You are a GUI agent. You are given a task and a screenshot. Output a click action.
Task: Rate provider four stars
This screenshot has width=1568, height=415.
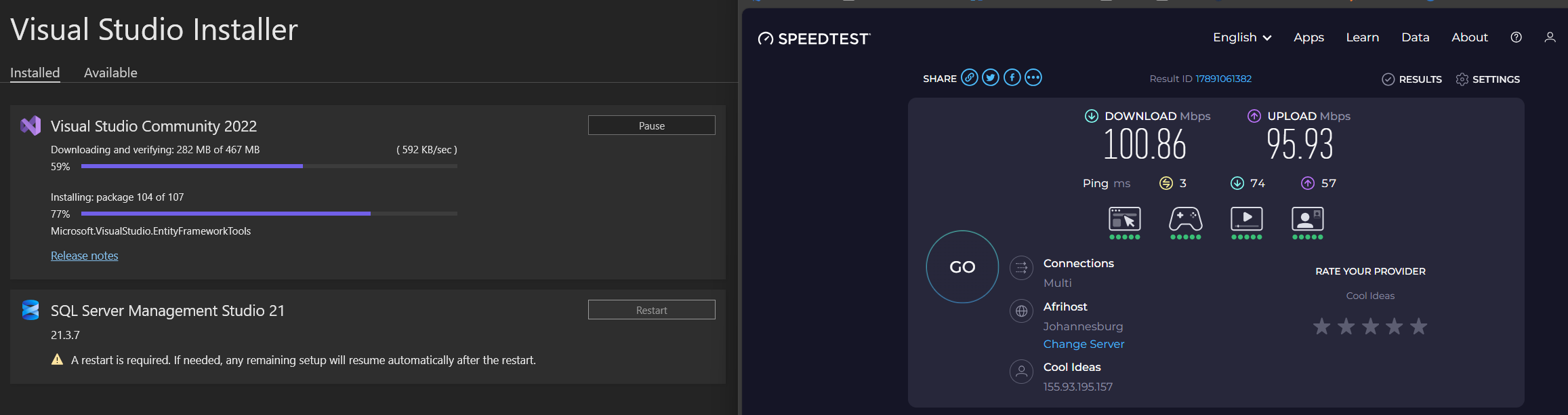pos(1395,327)
